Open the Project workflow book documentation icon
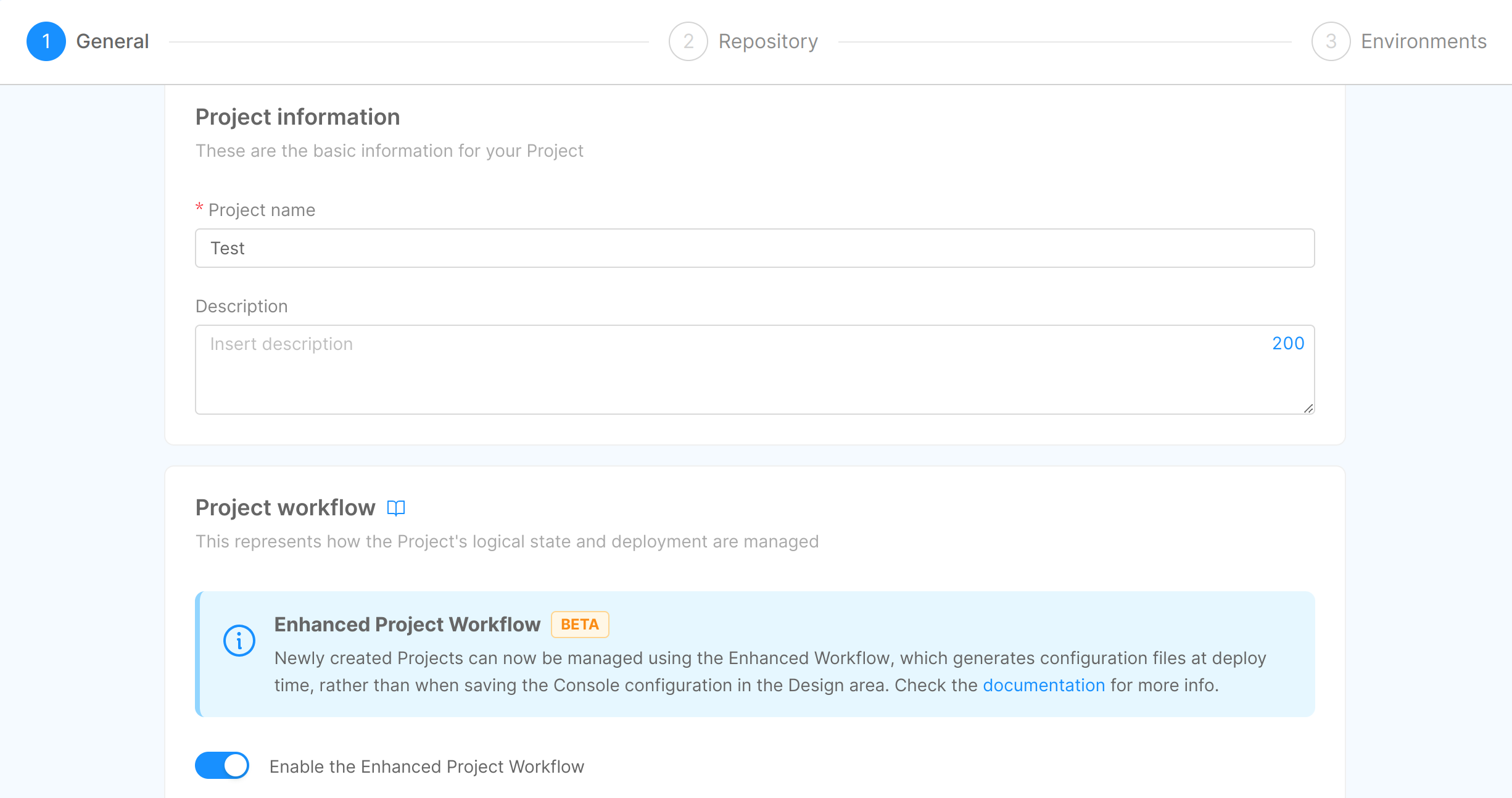This screenshot has height=798, width=1512. (x=396, y=508)
